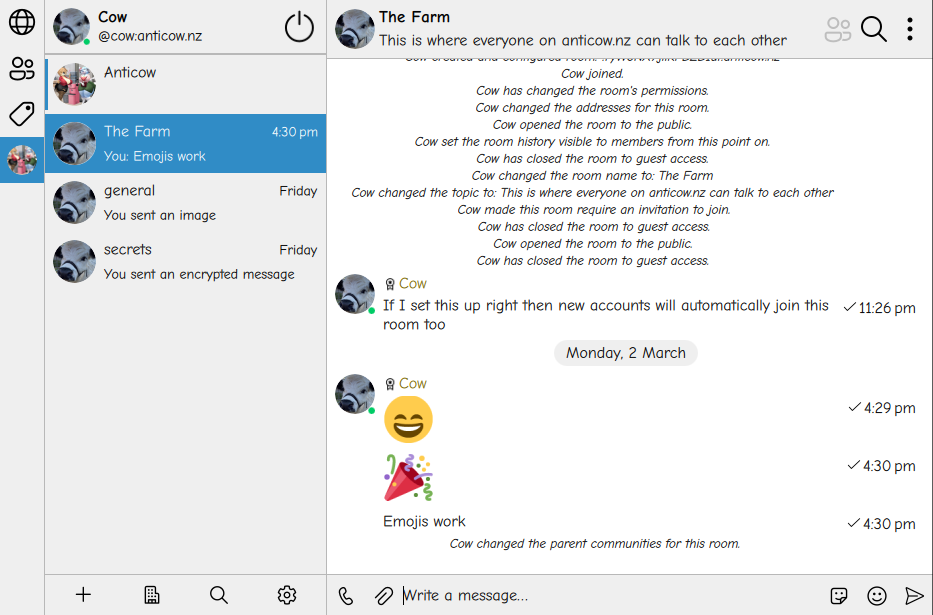Show room members icon in header
The width and height of the screenshot is (933, 615).
[838, 29]
